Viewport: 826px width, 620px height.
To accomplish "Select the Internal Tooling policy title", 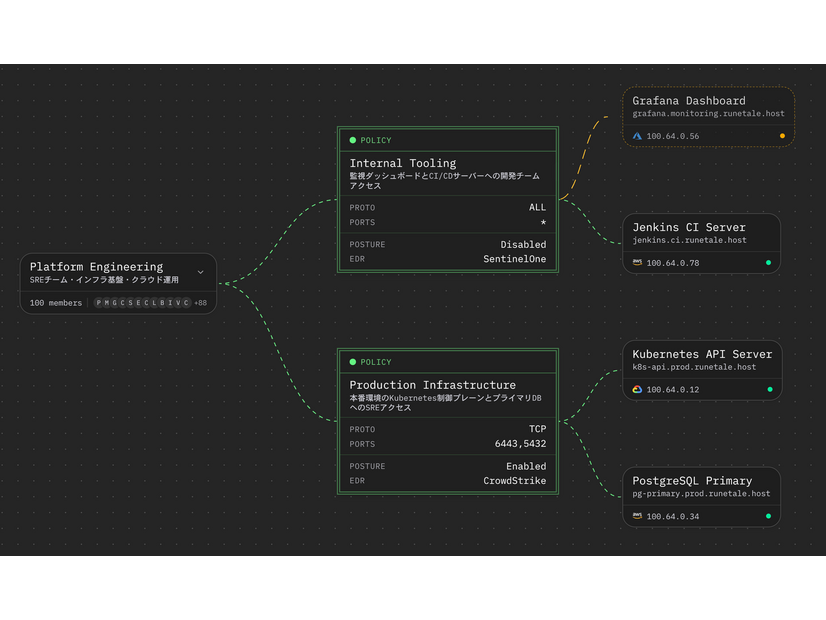I will click(402, 163).
